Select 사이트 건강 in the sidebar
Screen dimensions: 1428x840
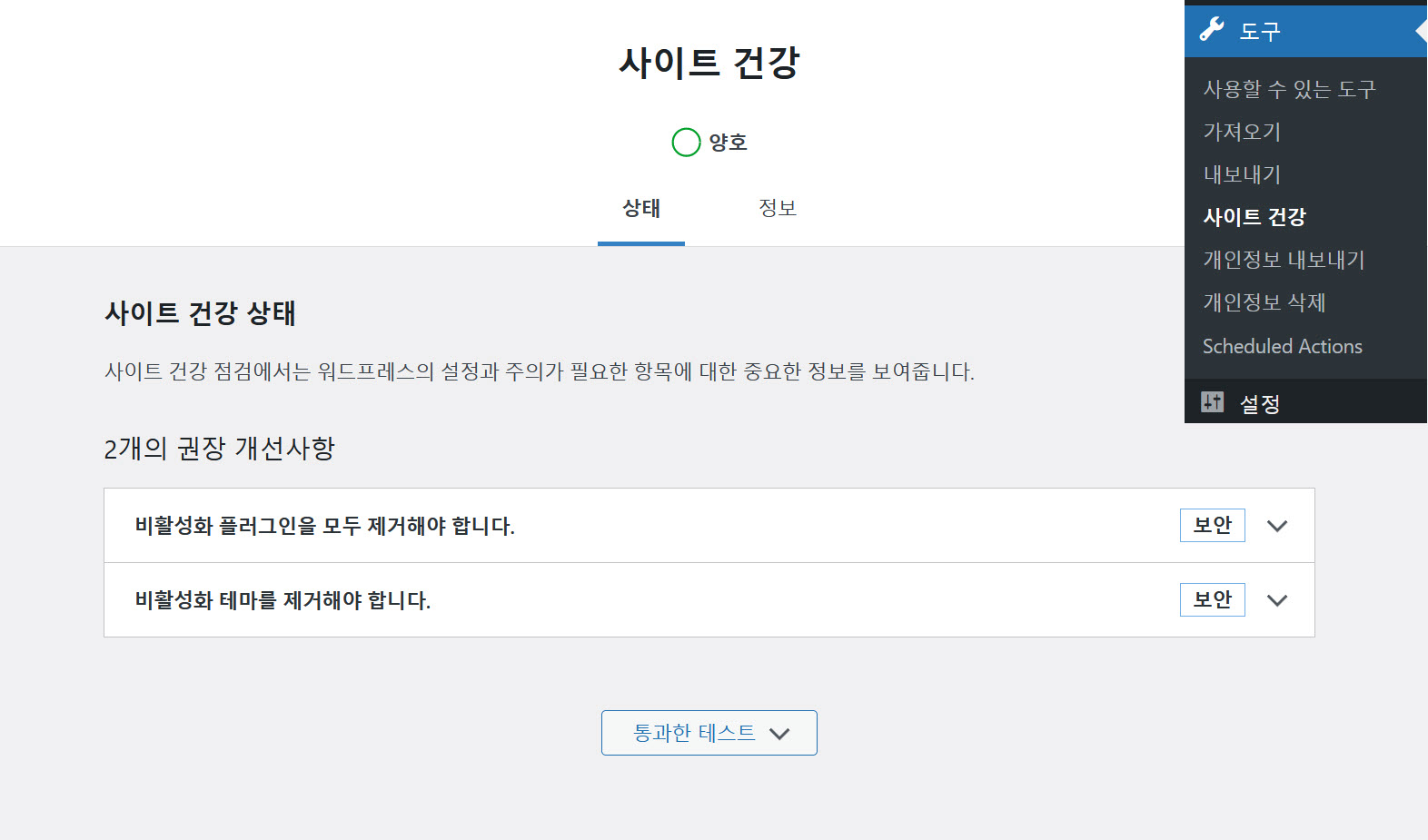1254,216
